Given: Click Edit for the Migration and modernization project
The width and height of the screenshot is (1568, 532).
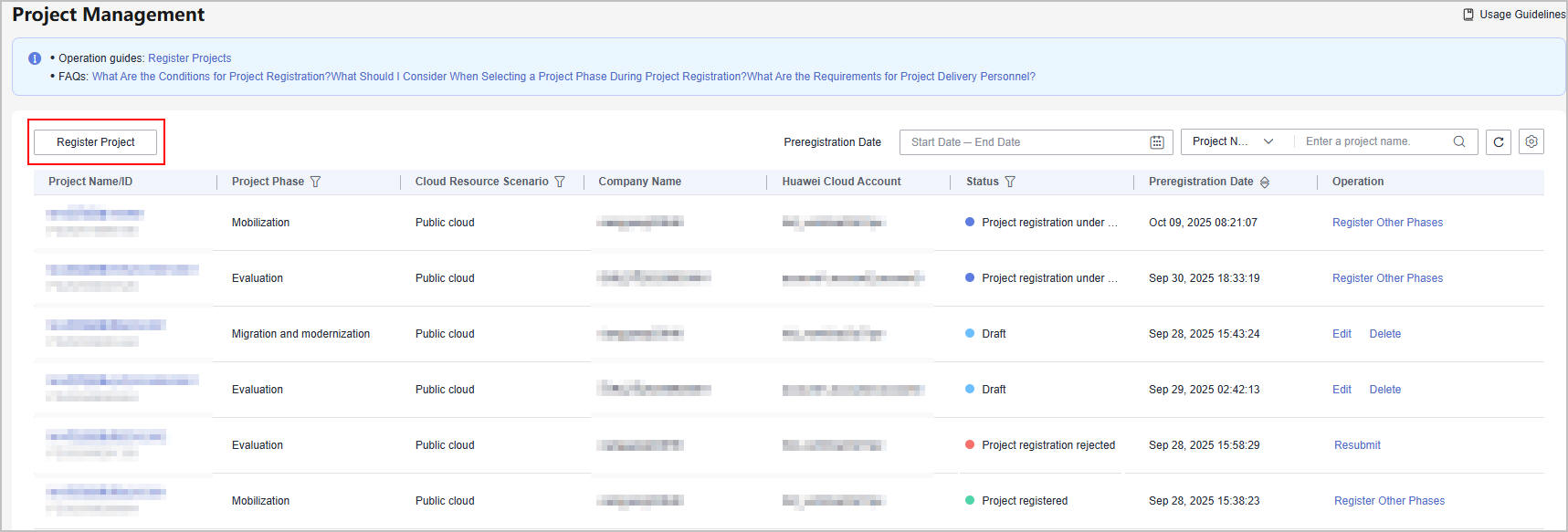Looking at the screenshot, I should coord(1342,334).
